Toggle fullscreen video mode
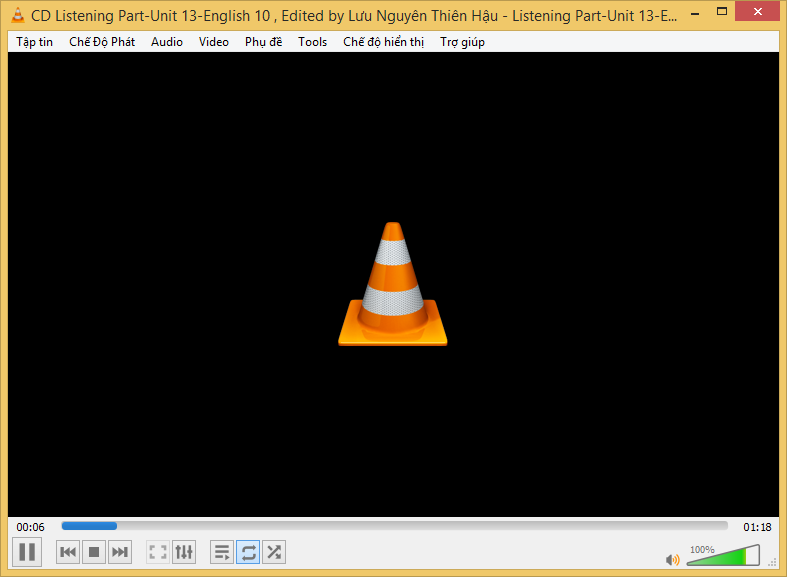 pyautogui.click(x=158, y=552)
